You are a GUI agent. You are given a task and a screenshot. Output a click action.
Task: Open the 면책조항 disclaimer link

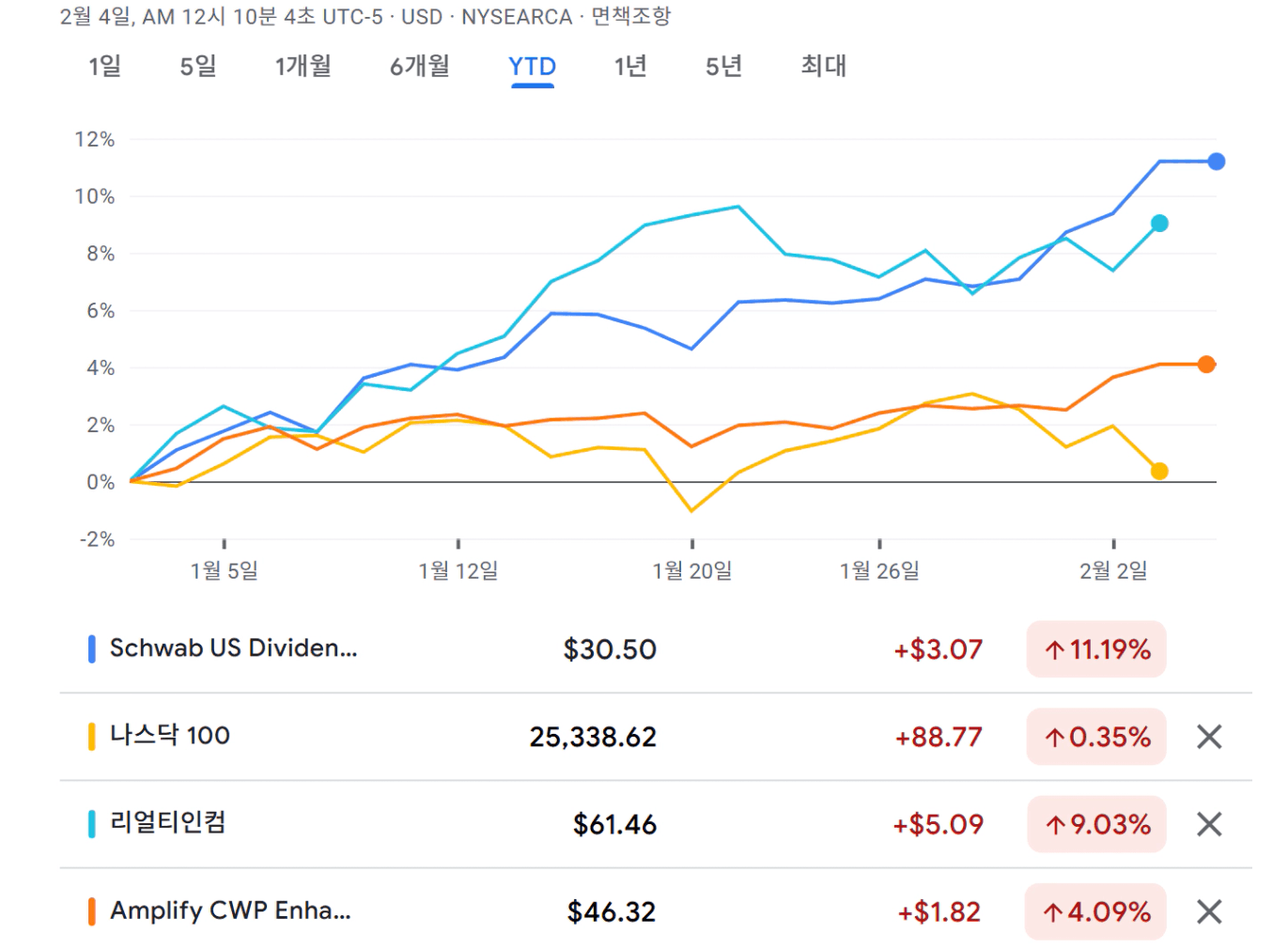(x=630, y=17)
